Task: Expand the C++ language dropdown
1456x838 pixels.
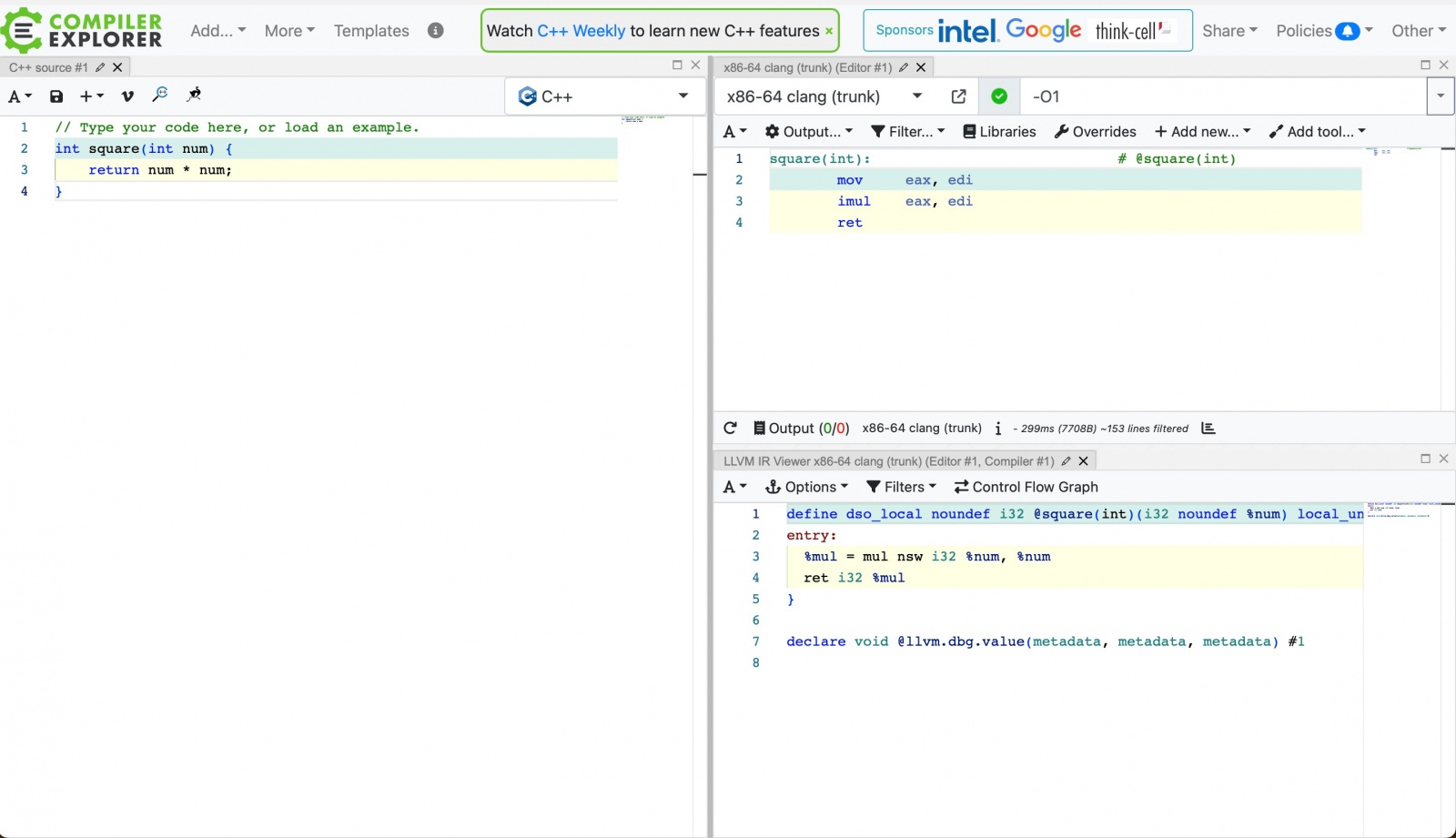Action: 605,96
